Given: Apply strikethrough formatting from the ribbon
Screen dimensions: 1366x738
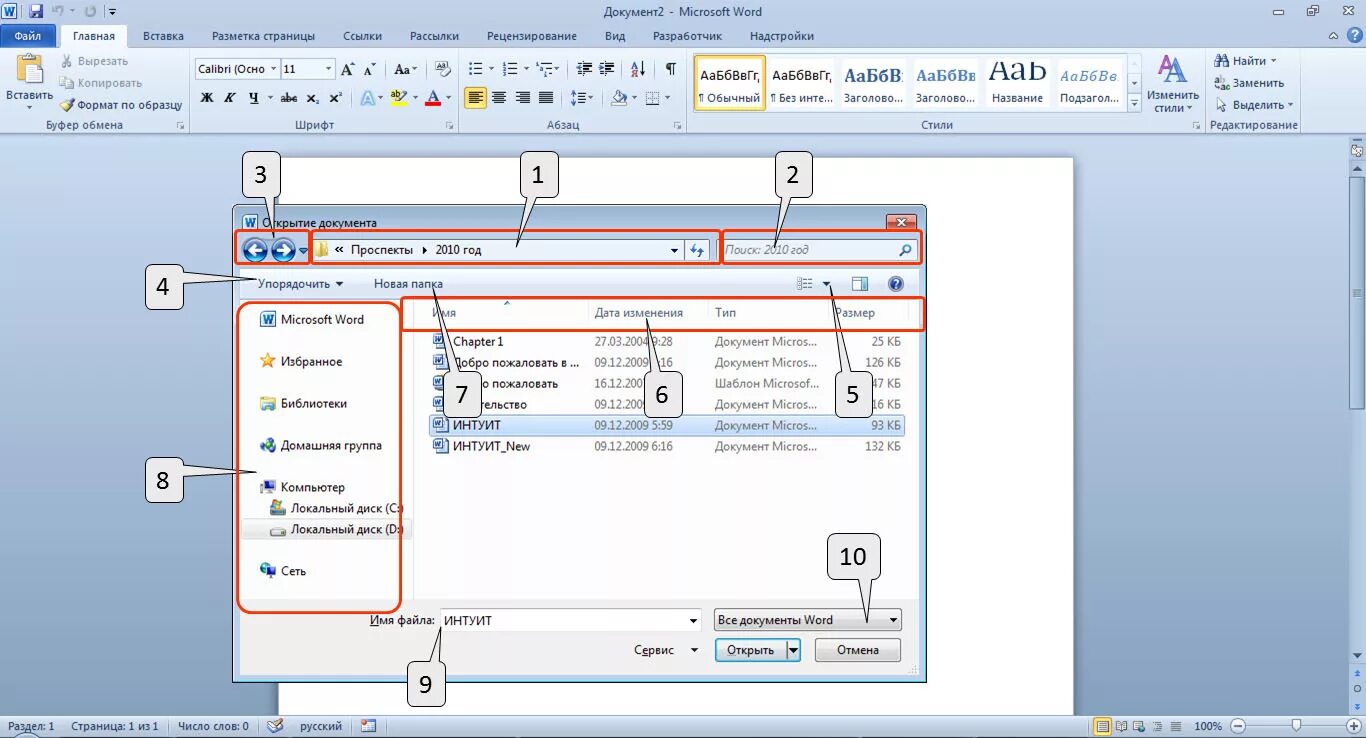Looking at the screenshot, I should click(289, 98).
